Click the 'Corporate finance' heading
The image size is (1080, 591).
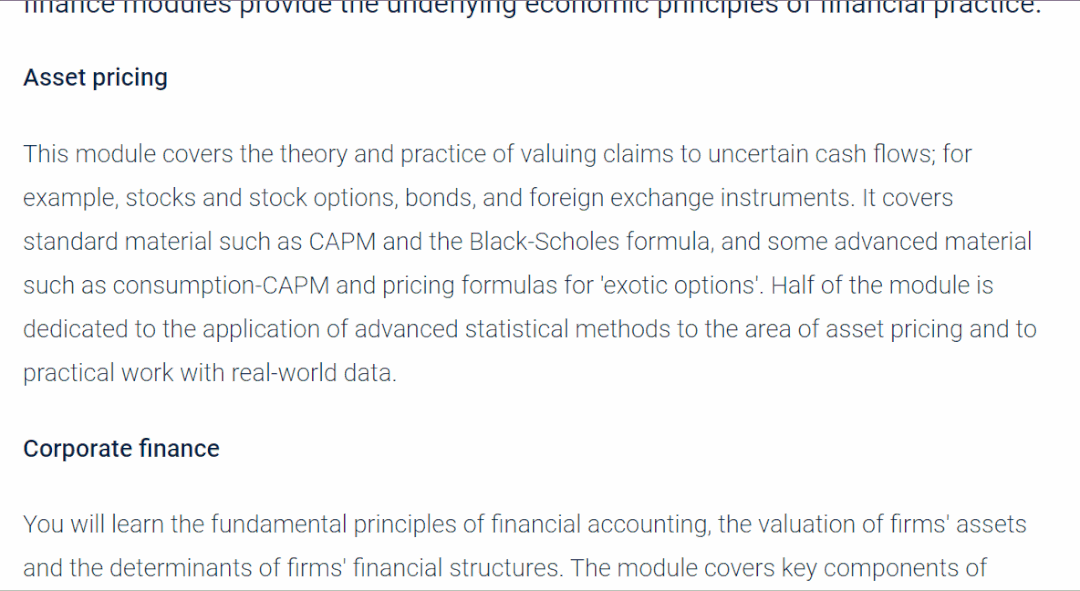[121, 448]
